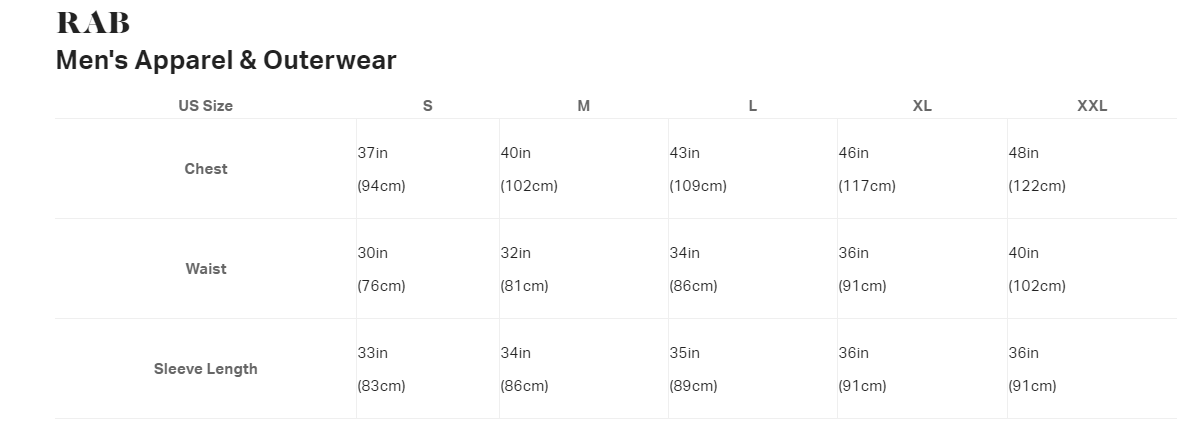Click the RAB brand heading
The width and height of the screenshot is (1187, 441).
(93, 23)
